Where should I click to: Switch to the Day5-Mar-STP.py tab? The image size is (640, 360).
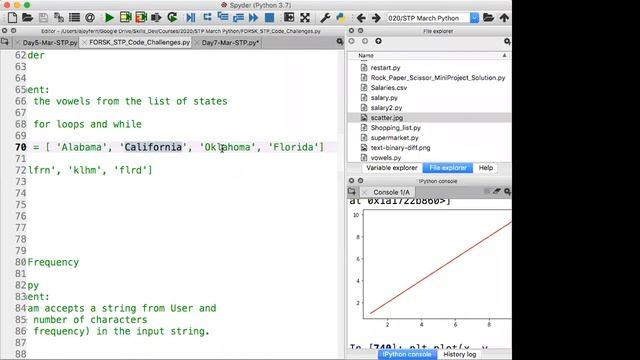tap(50, 42)
